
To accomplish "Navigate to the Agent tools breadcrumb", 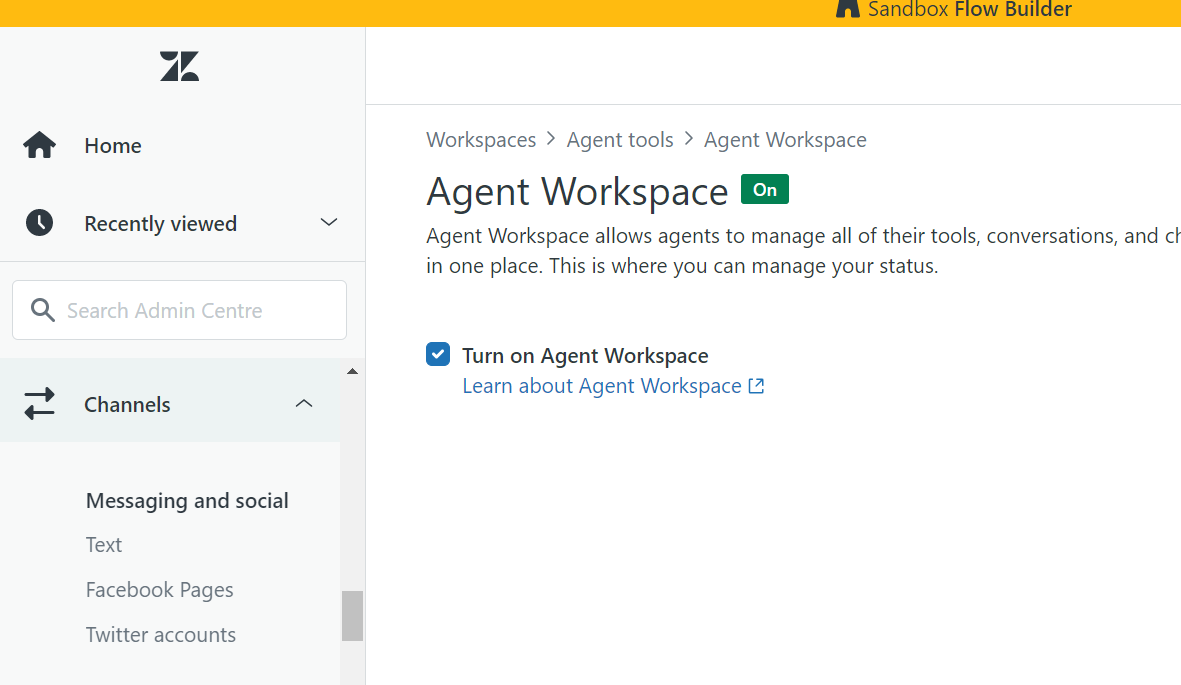I will (620, 140).
